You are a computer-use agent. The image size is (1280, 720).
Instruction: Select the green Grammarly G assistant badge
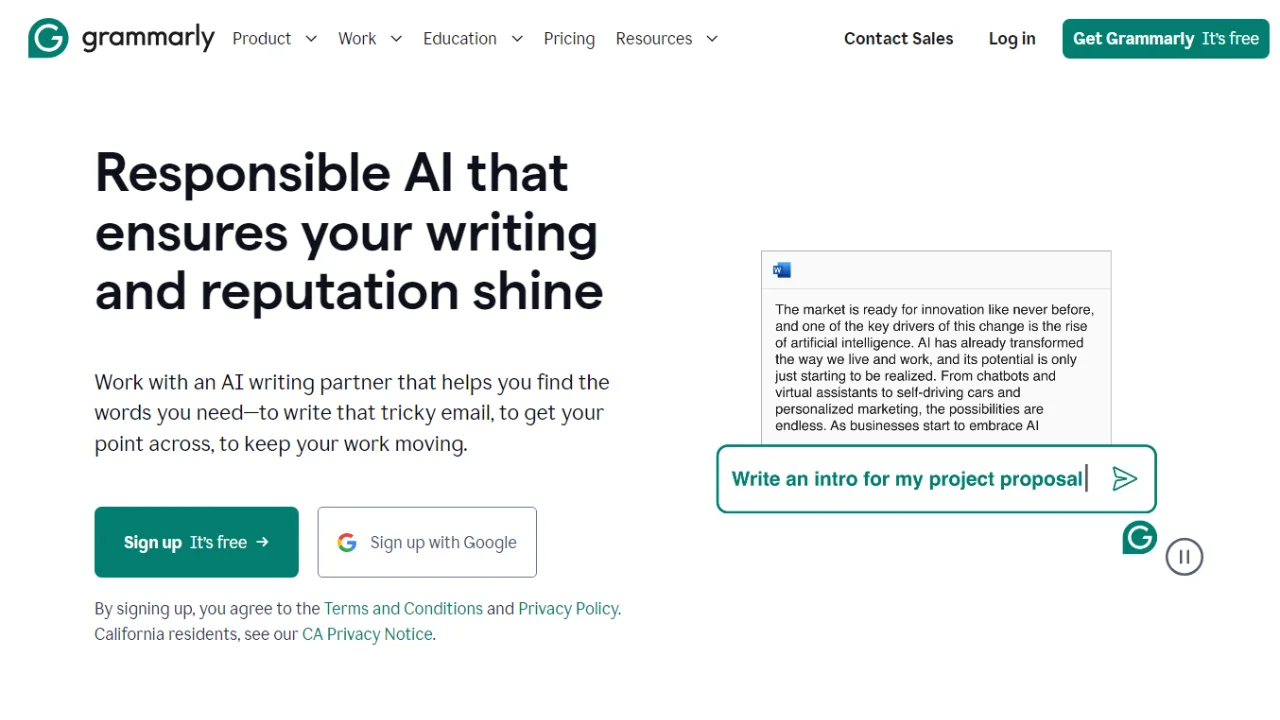coord(1139,538)
